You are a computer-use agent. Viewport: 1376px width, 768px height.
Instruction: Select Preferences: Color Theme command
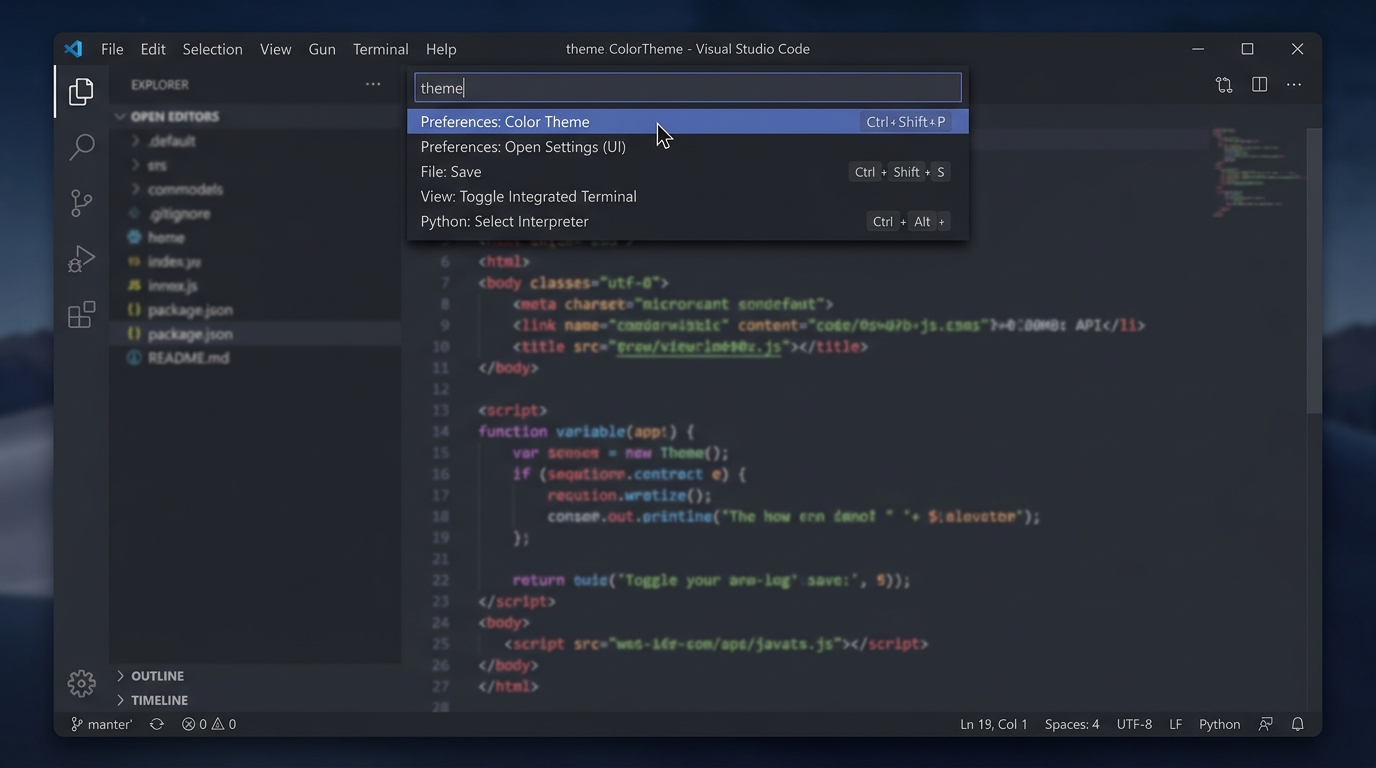click(688, 122)
